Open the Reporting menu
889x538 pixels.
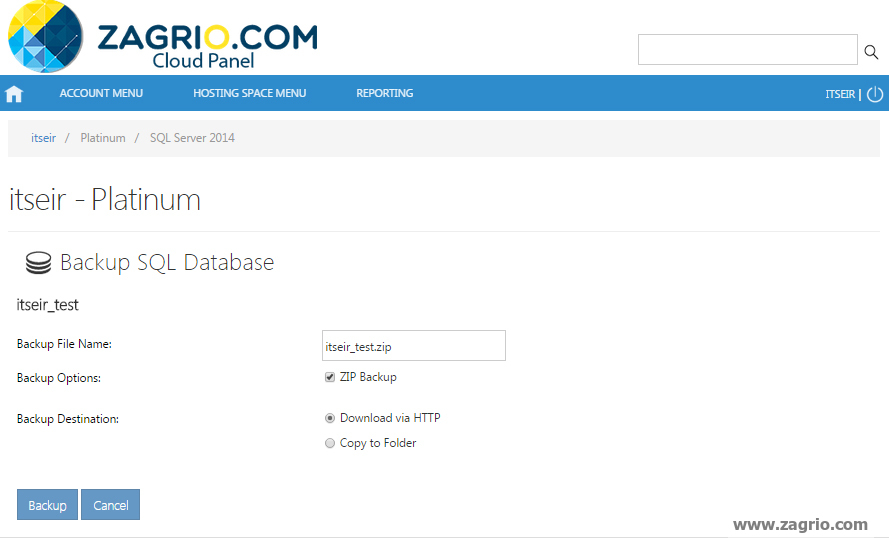(x=384, y=93)
